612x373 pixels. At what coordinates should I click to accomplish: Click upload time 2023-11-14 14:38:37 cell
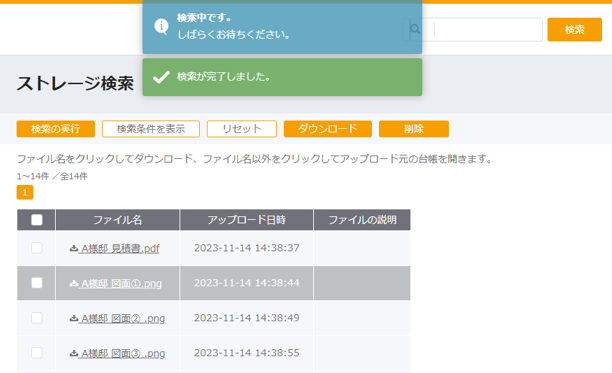[247, 248]
